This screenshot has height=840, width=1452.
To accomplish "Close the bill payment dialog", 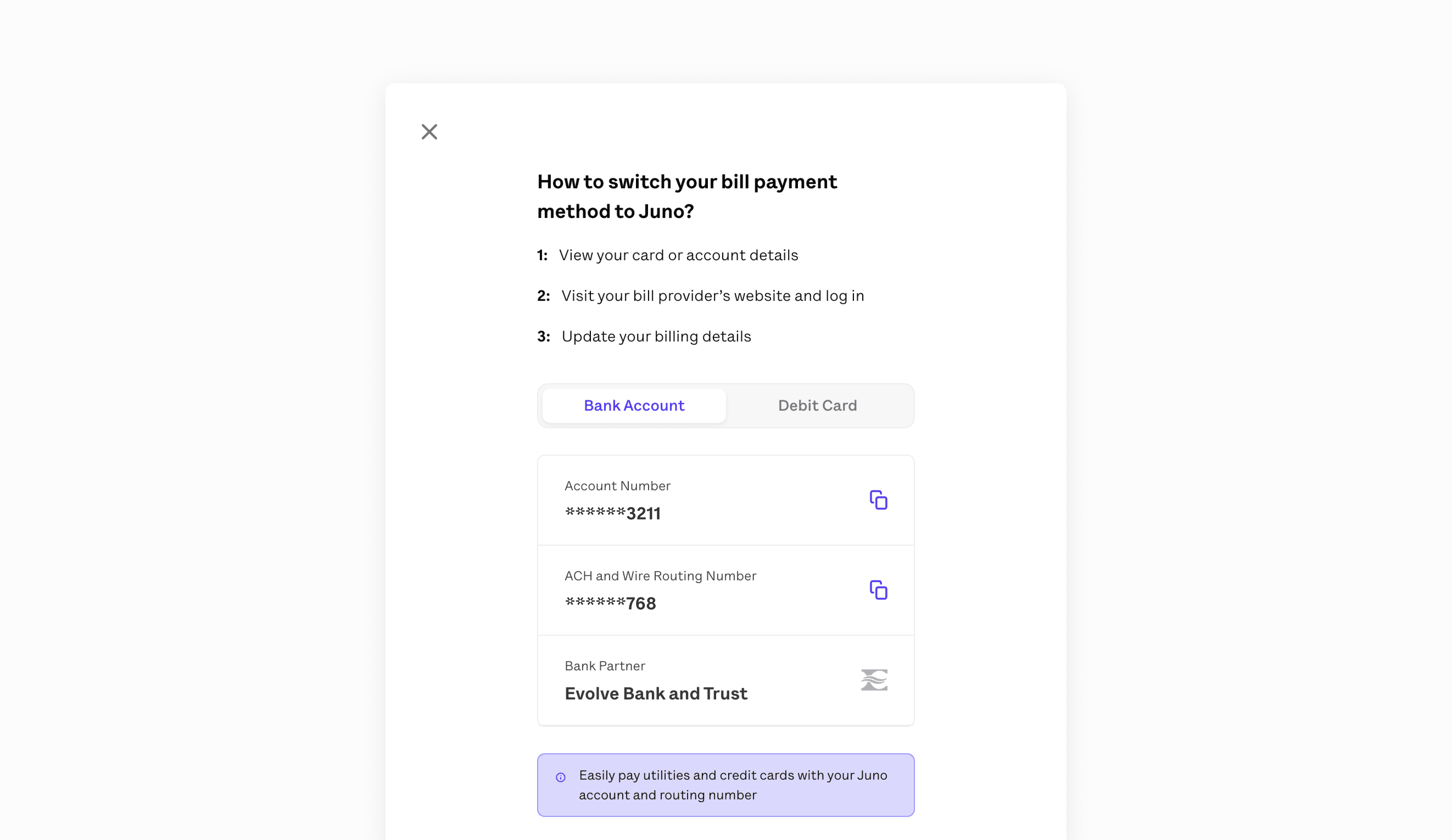I will pos(429,132).
